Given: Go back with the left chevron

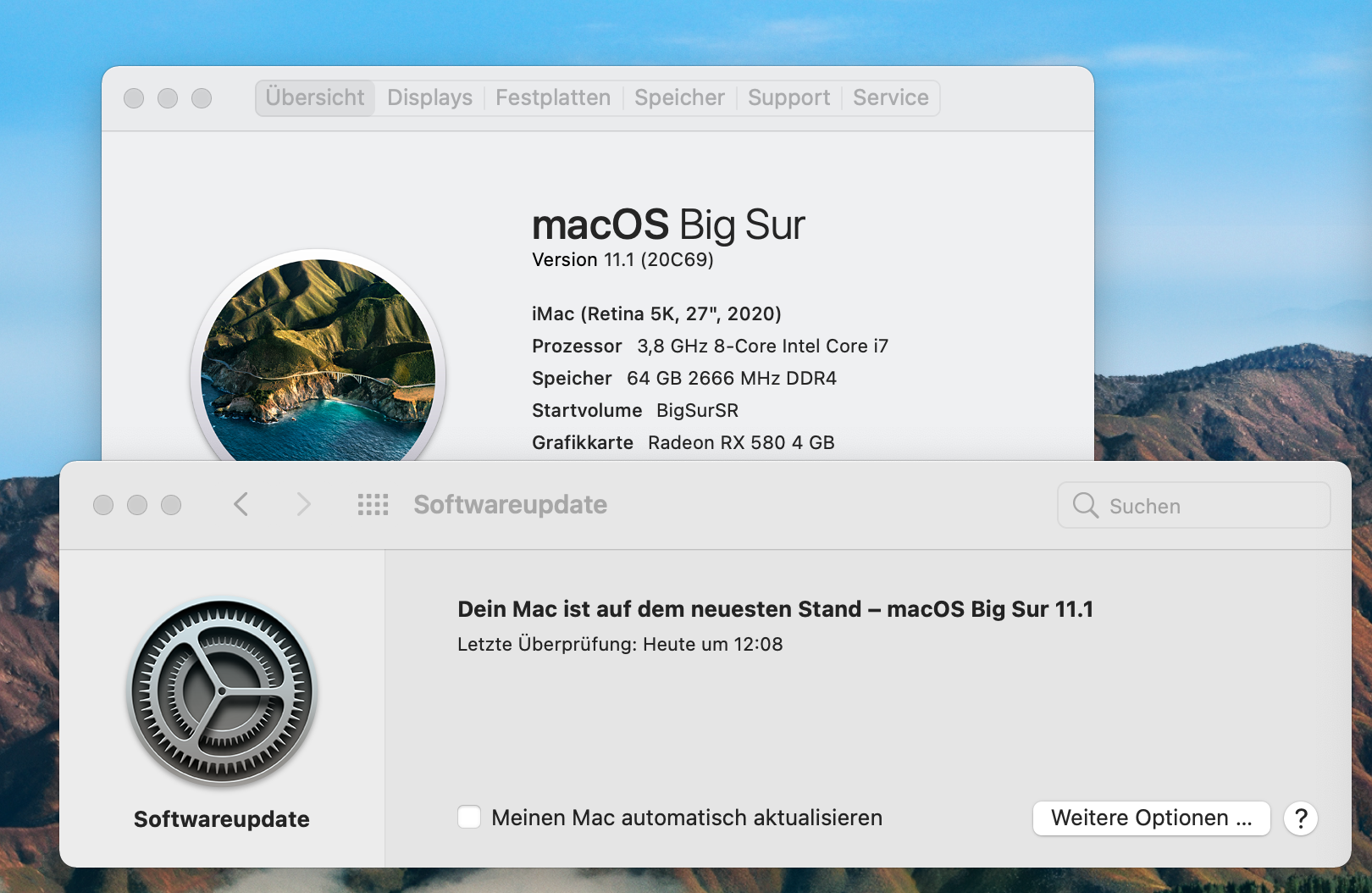Looking at the screenshot, I should 241,505.
